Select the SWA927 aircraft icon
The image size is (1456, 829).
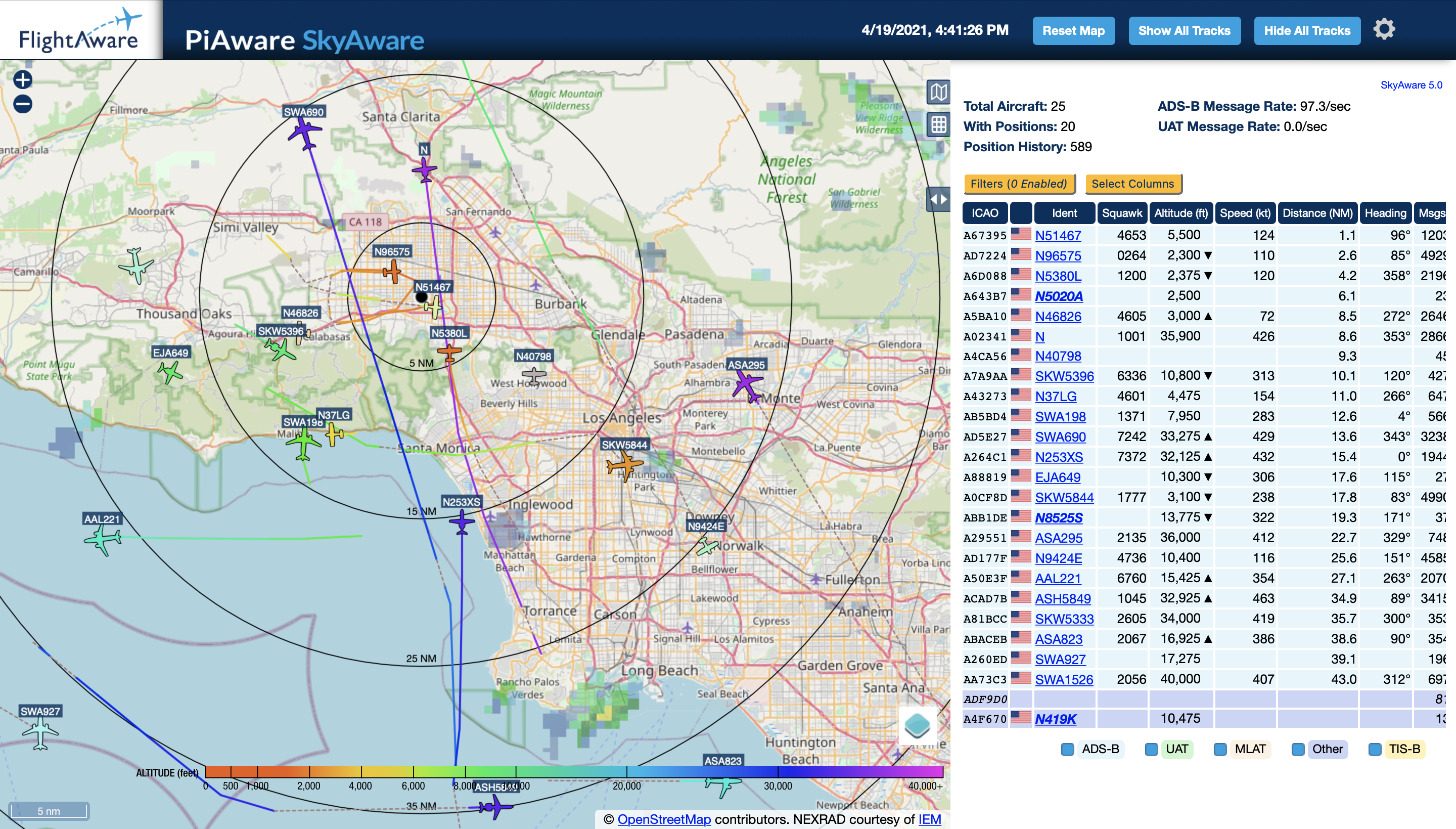[x=40, y=733]
